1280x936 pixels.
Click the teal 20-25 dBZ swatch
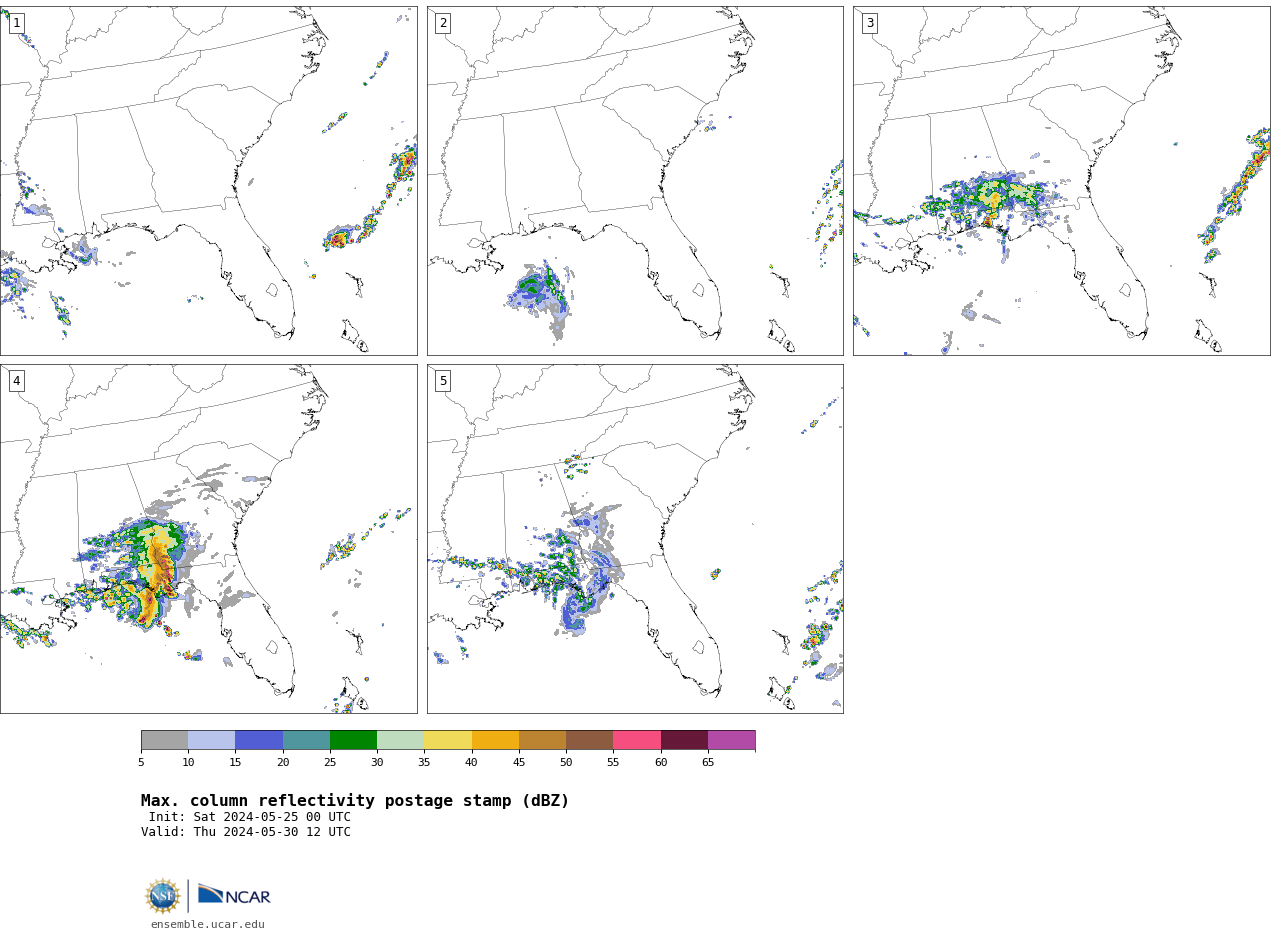coord(306,740)
